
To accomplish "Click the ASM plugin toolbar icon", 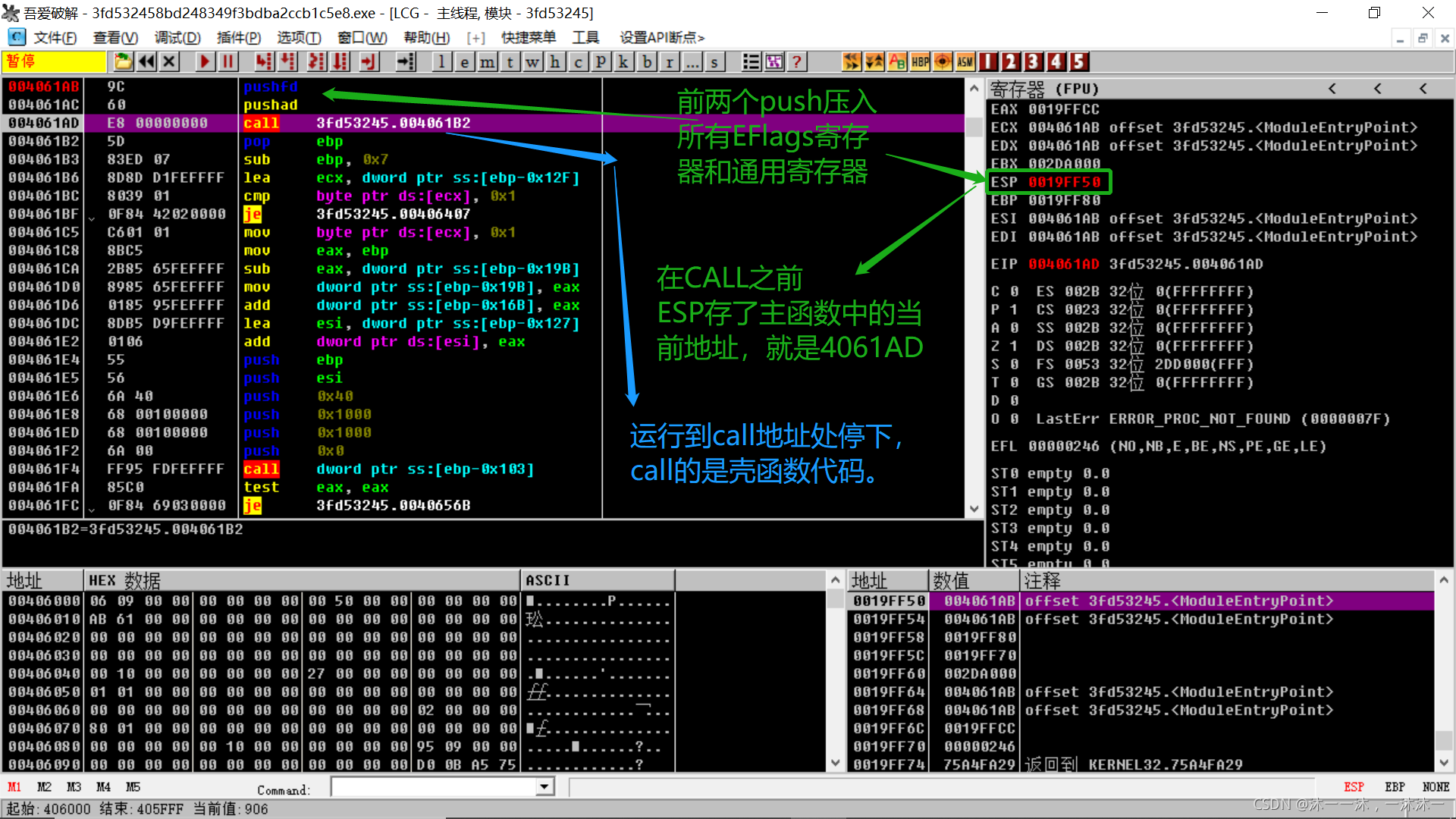I will tap(965, 61).
